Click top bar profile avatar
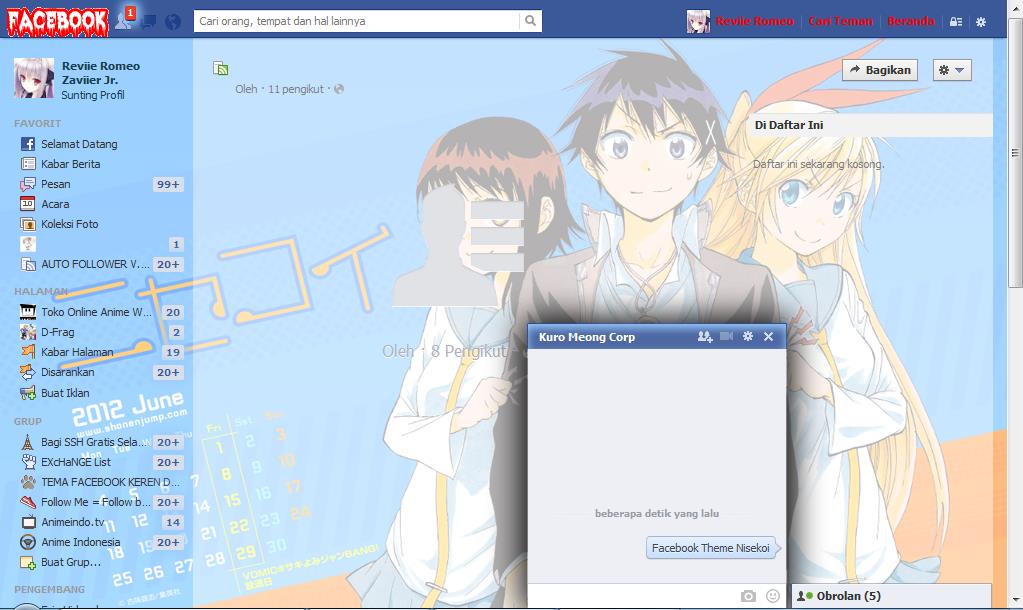Viewport: 1023px width, 610px height. (x=698, y=22)
